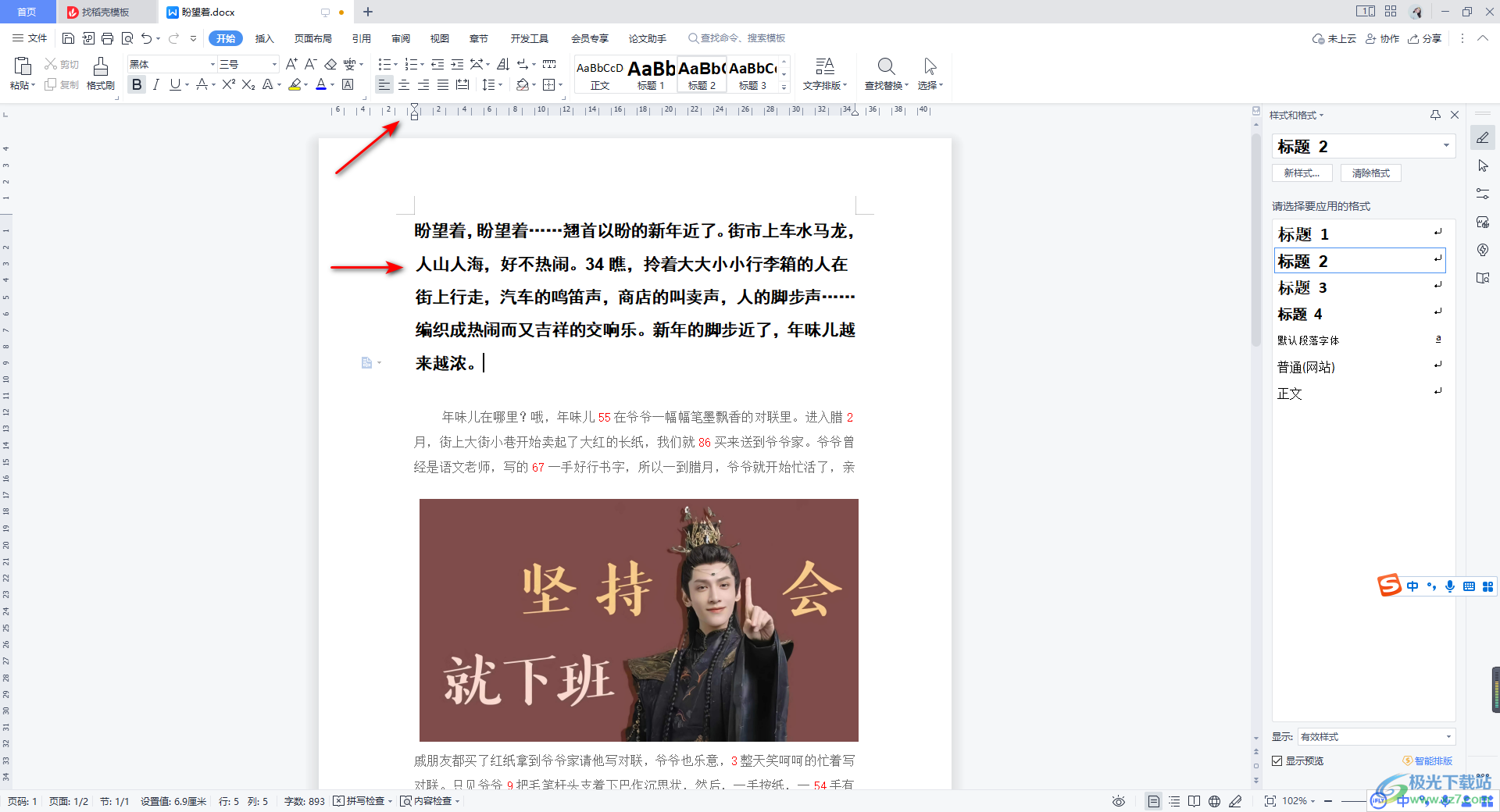Image resolution: width=1500 pixels, height=812 pixels.
Task: Toggle Left-align paragraph button
Action: point(384,84)
